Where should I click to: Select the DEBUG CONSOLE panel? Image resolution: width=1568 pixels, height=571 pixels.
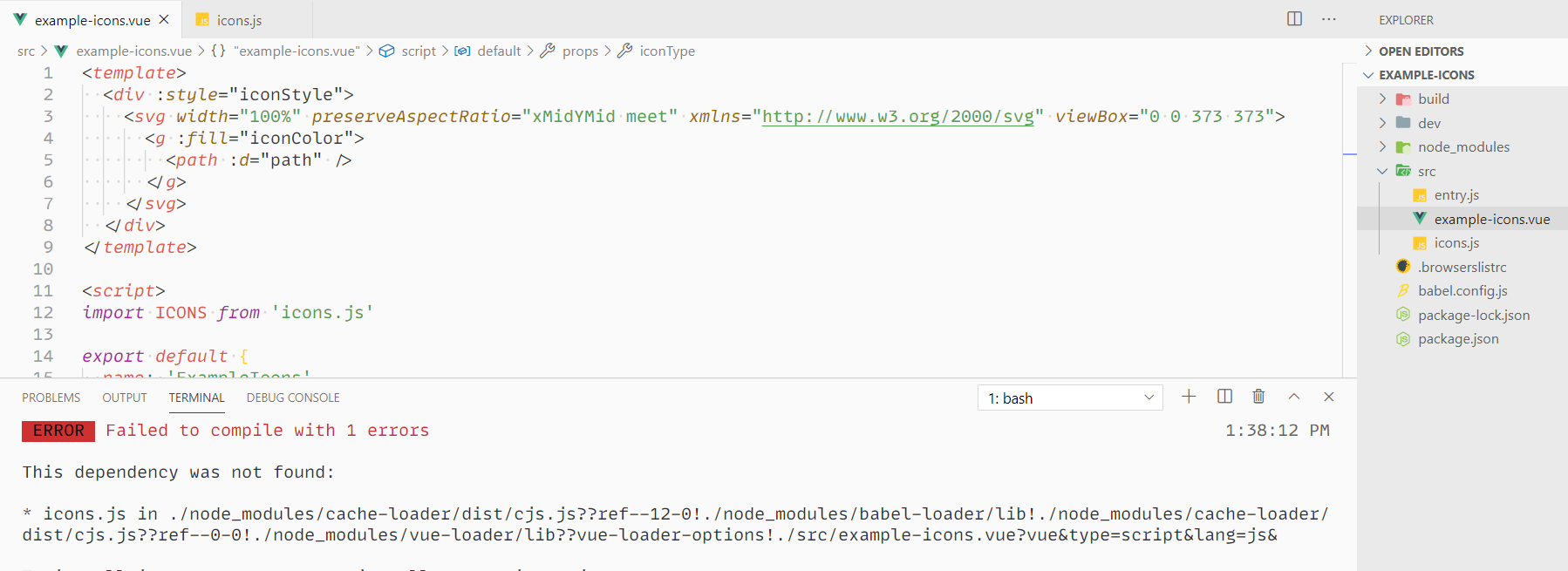click(292, 397)
